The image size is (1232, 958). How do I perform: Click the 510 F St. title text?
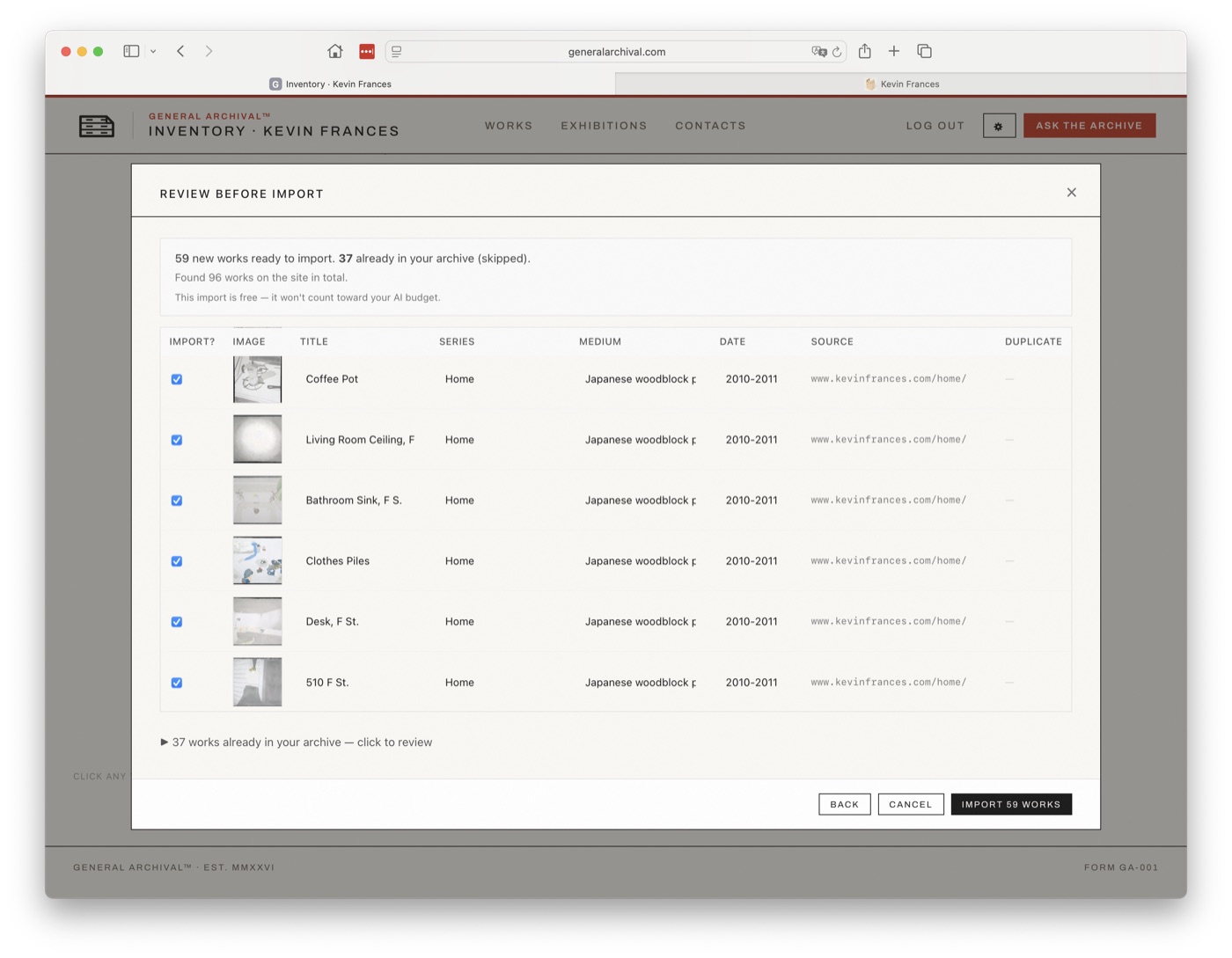point(327,683)
